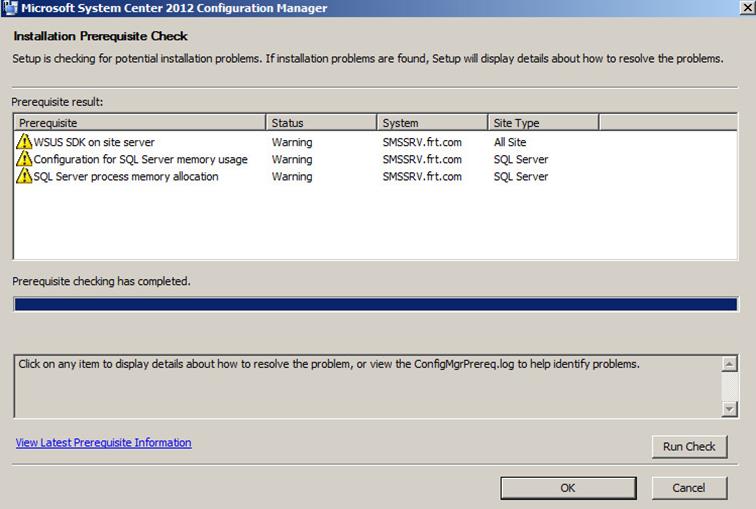Click Warning status for process memory allocation

point(292,176)
